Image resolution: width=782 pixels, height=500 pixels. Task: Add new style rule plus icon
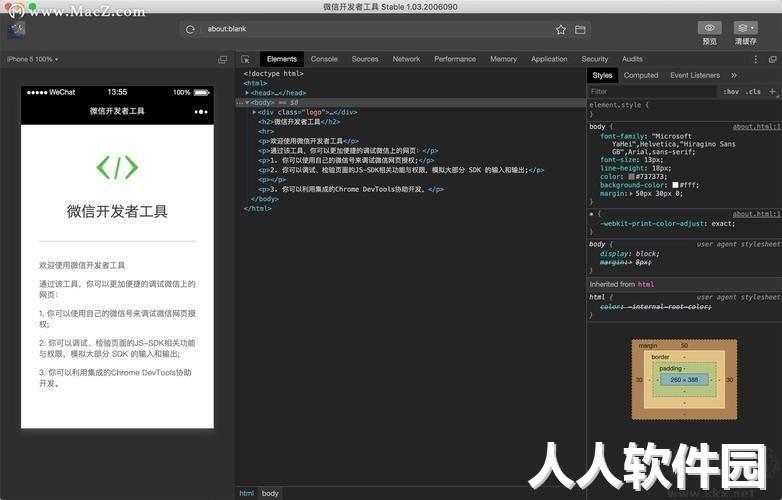pyautogui.click(x=772, y=91)
